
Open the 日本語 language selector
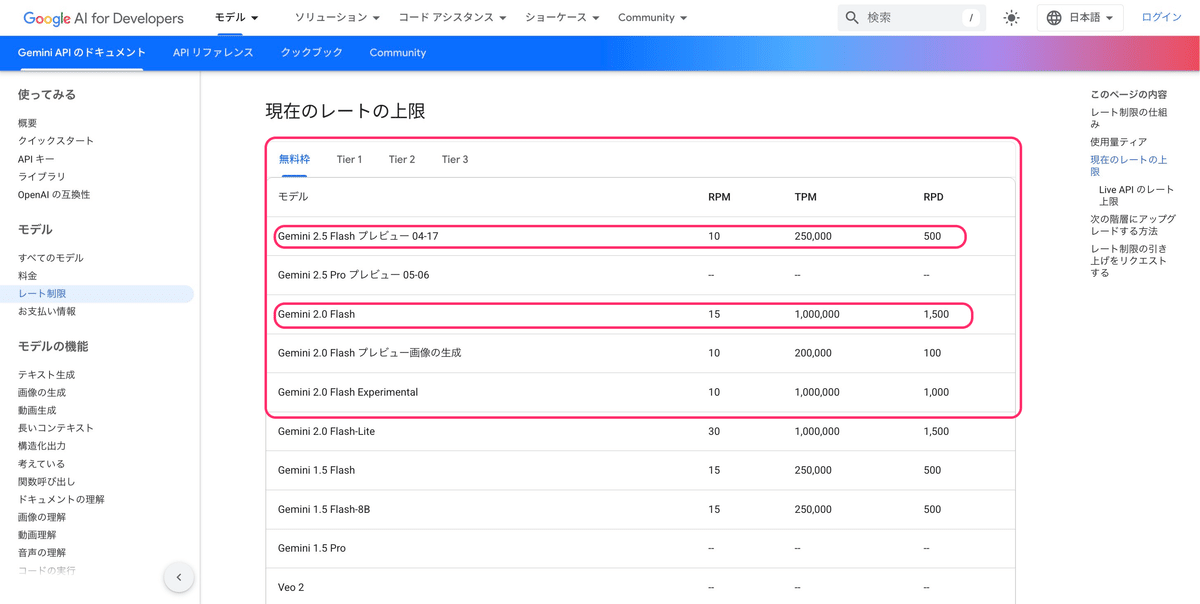click(1080, 17)
